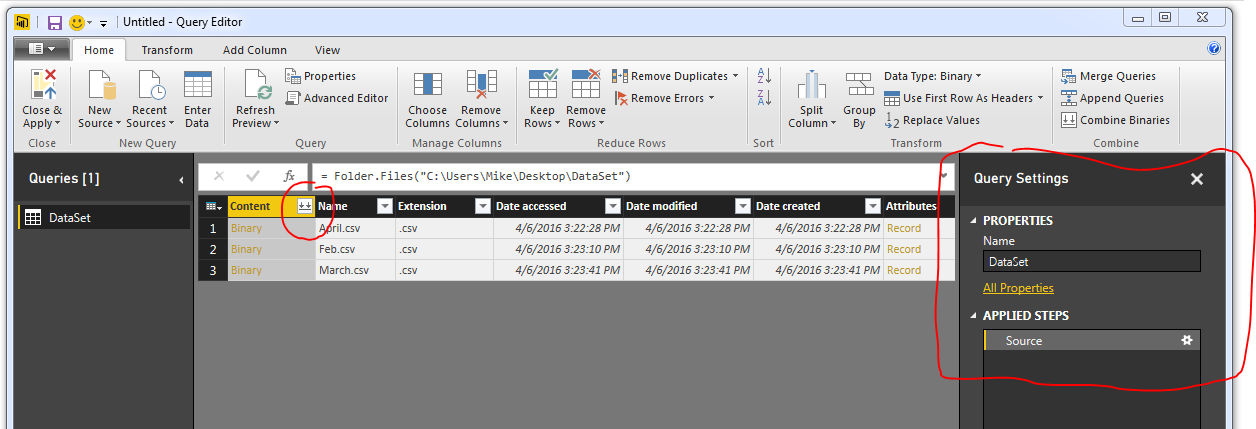Collapse the PROPERTIES section
The width and height of the screenshot is (1256, 429).
(x=975, y=221)
